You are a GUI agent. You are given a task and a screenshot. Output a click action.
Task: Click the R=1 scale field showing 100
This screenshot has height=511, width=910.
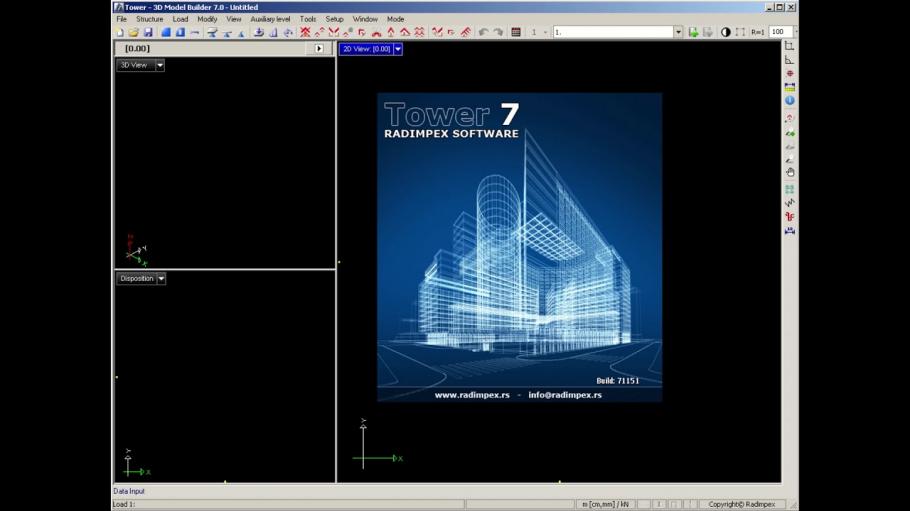[x=780, y=32]
